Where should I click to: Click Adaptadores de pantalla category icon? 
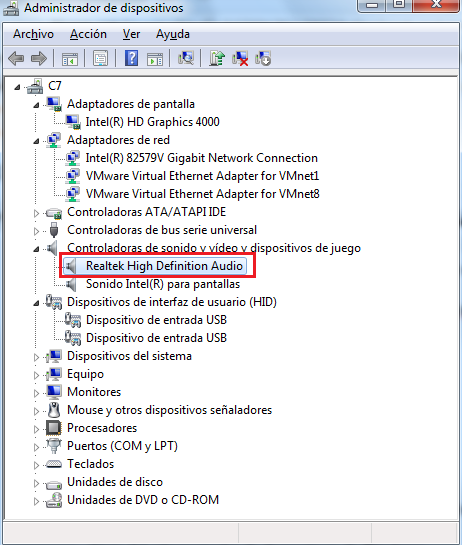tap(54, 104)
